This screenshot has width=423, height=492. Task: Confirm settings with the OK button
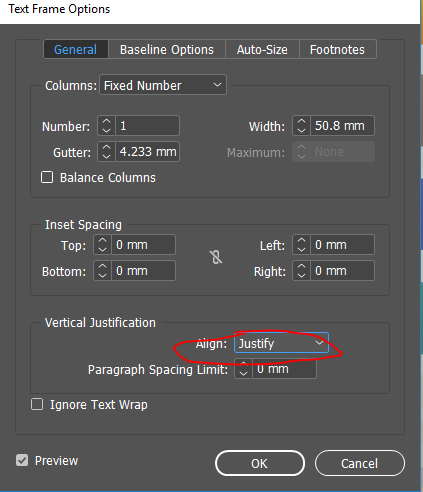[x=260, y=463]
